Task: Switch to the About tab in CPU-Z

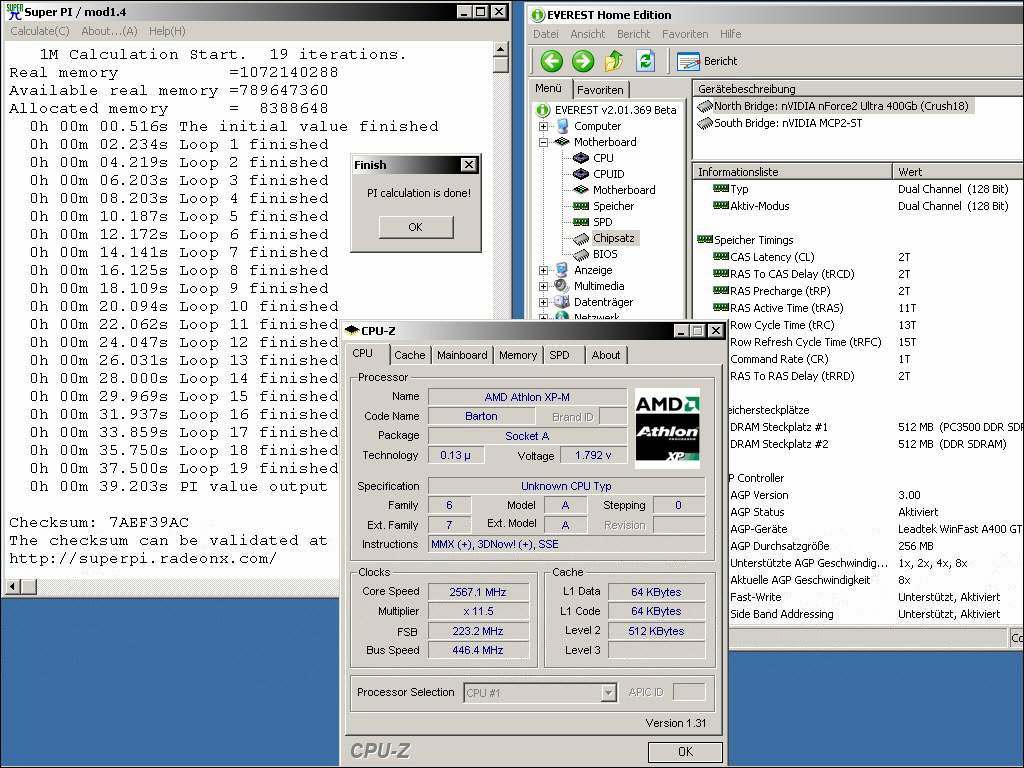Action: coord(606,355)
